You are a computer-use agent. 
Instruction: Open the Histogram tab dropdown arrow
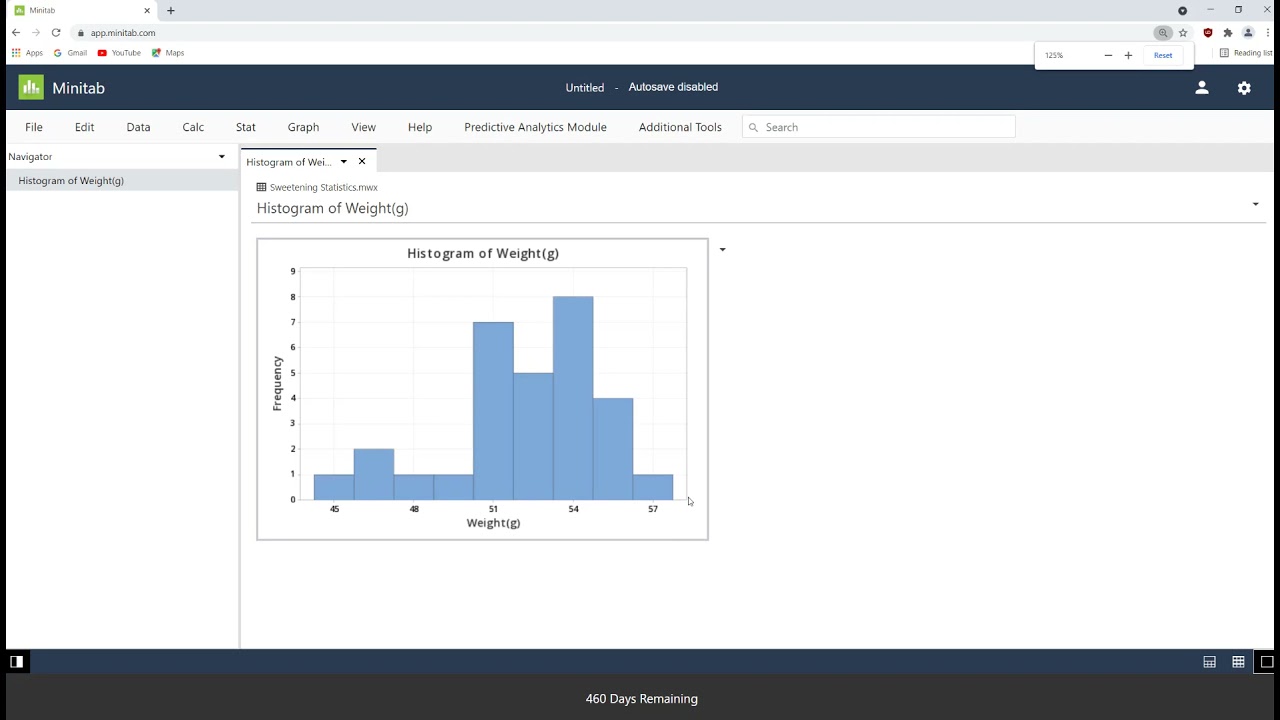(x=343, y=162)
